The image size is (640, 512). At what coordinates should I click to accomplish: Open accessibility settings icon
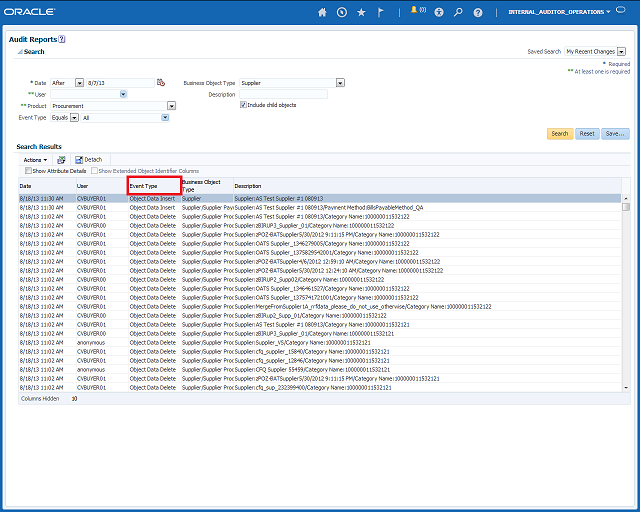(439, 12)
